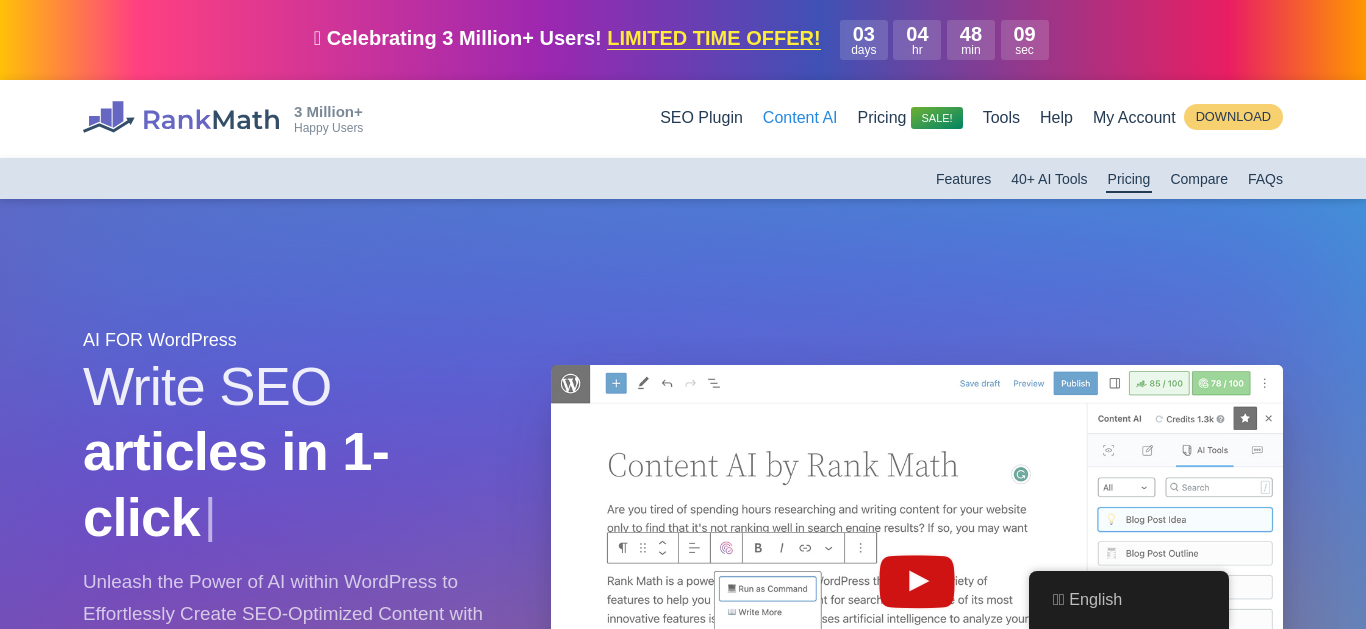Click the undo arrow in the editor

[667, 383]
